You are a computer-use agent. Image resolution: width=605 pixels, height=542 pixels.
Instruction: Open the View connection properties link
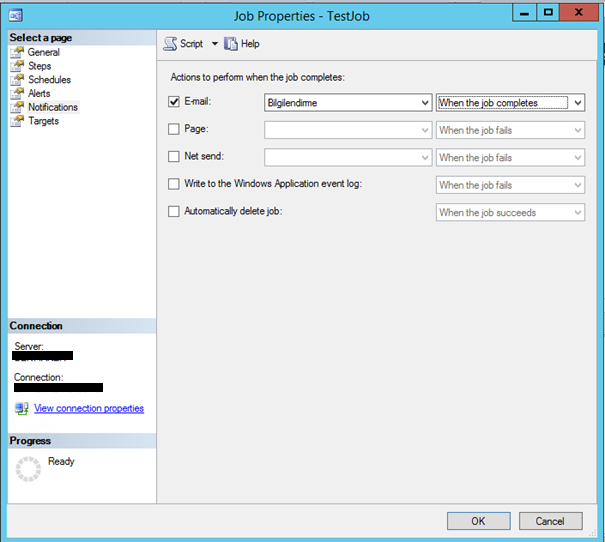coord(89,409)
